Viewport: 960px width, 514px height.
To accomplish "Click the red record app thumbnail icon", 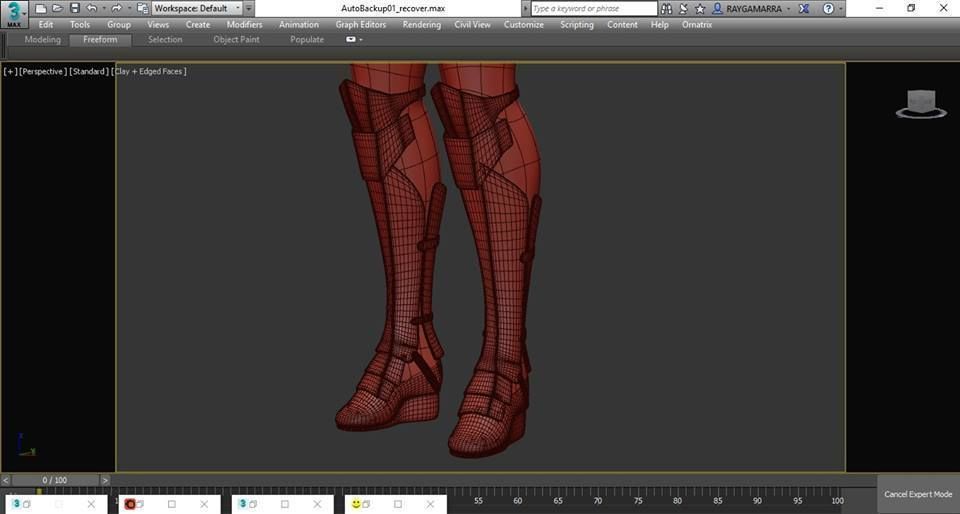I will pyautogui.click(x=130, y=504).
